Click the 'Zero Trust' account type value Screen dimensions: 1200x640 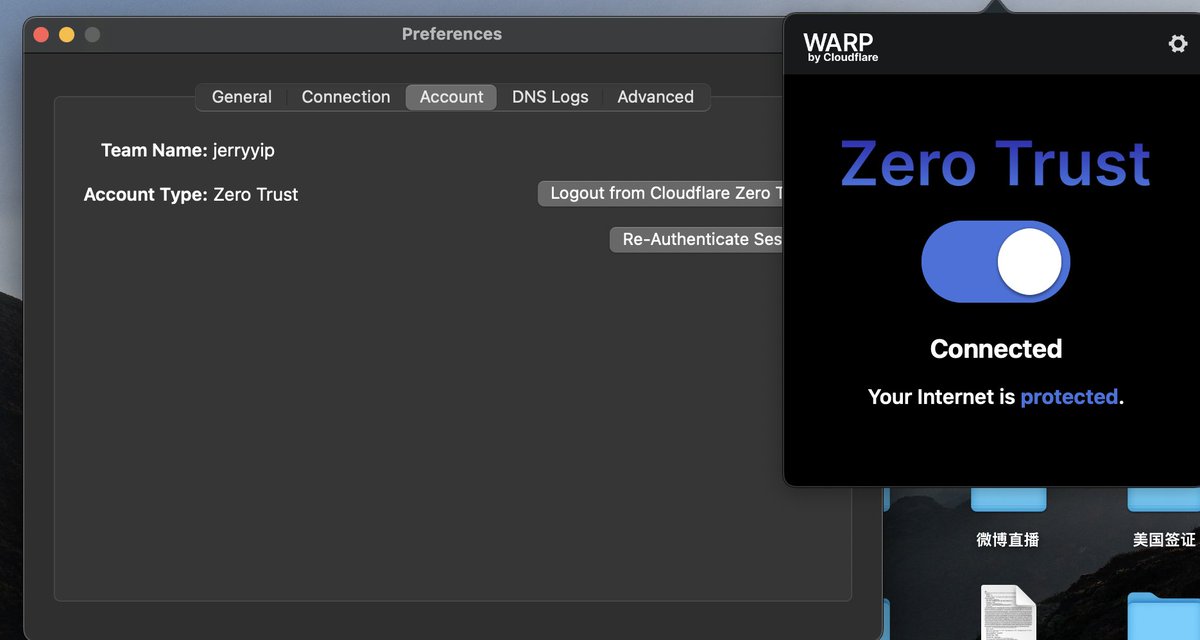pos(256,195)
